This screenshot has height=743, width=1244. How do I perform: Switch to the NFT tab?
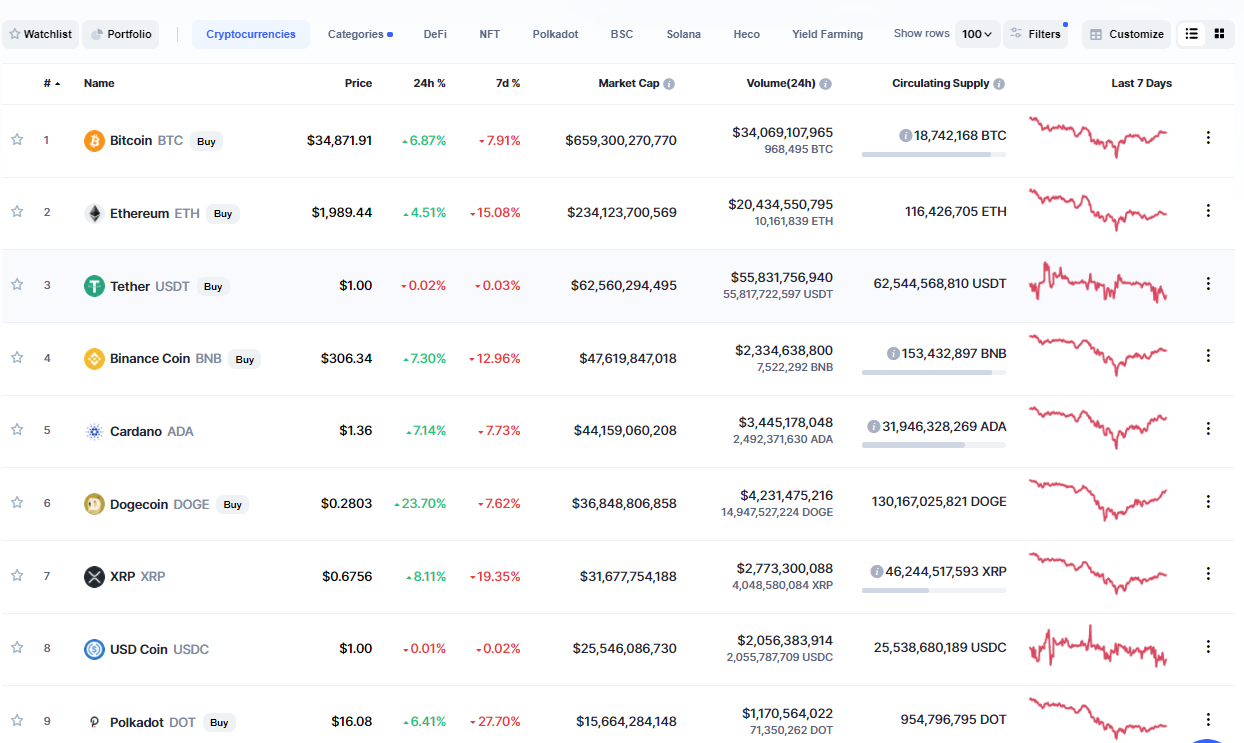pos(489,34)
